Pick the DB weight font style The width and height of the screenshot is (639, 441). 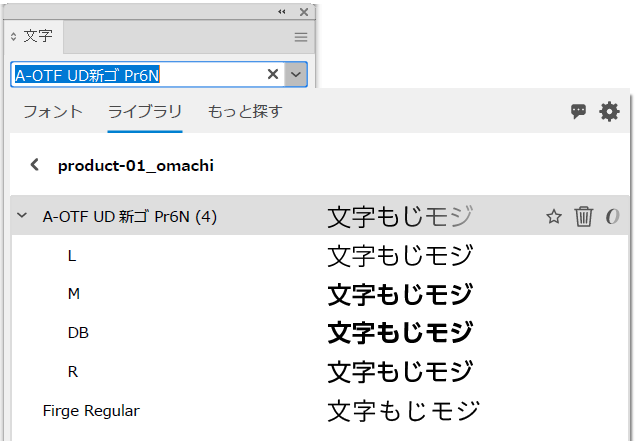tap(78, 333)
